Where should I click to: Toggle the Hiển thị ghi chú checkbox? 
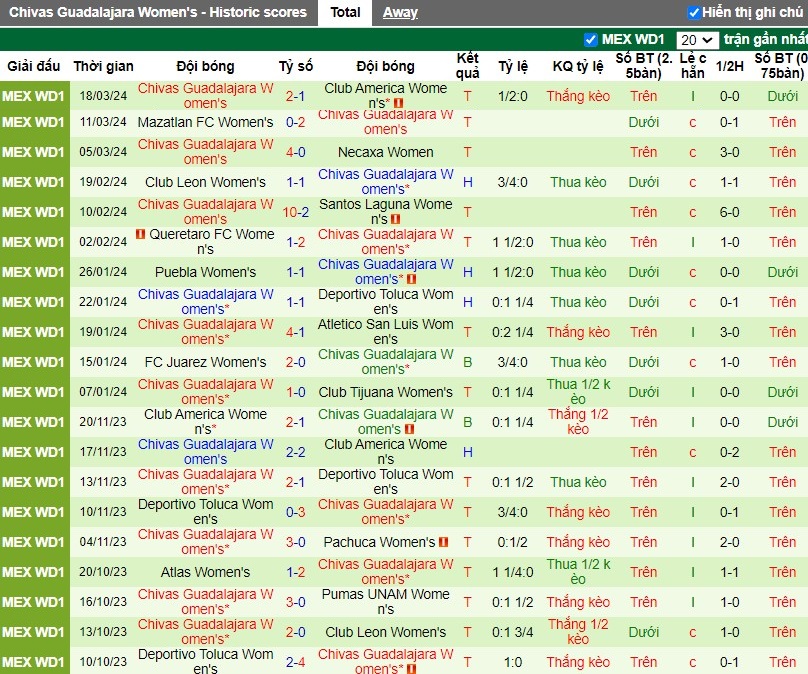pos(694,12)
